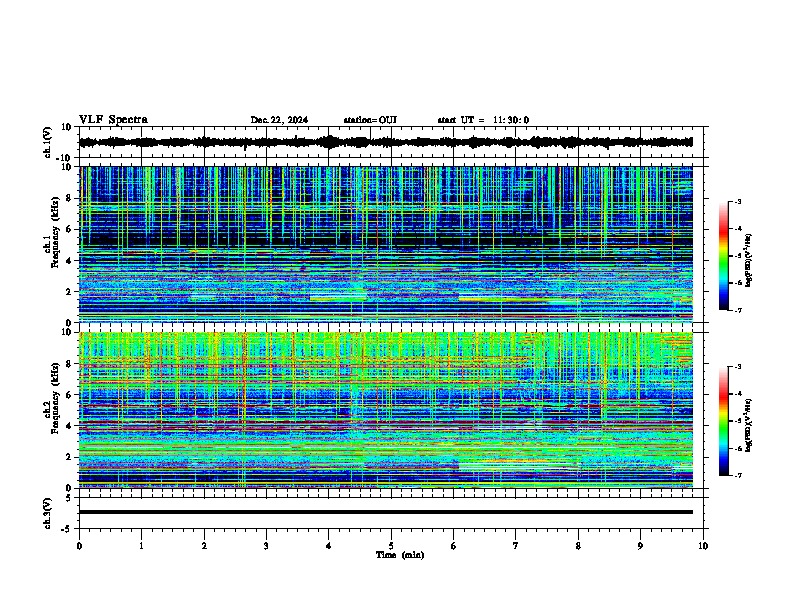Click the 6 kHz tick on ch.1 frequency axis
792x612 pixels.
[69, 229]
